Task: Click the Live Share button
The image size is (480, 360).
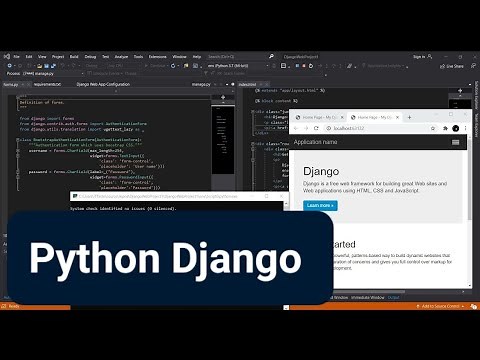Action: coord(452,66)
